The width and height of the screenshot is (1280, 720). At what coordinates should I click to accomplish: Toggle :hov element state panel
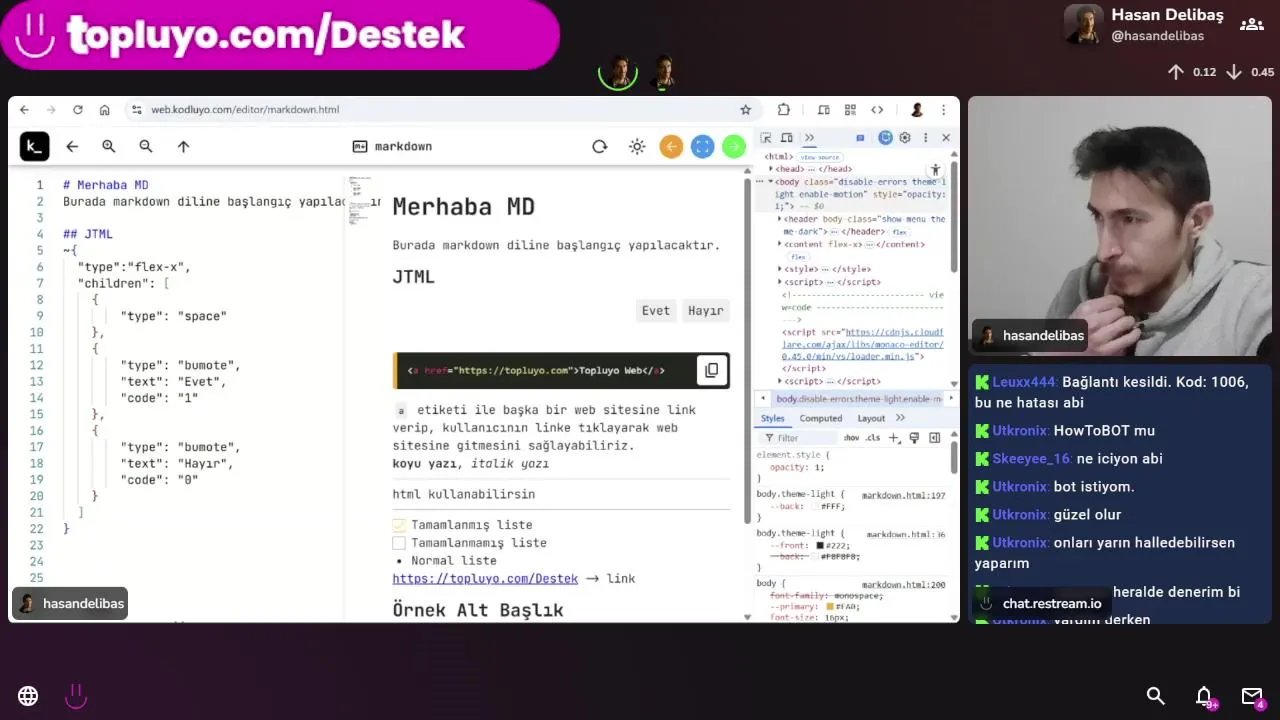(851, 438)
